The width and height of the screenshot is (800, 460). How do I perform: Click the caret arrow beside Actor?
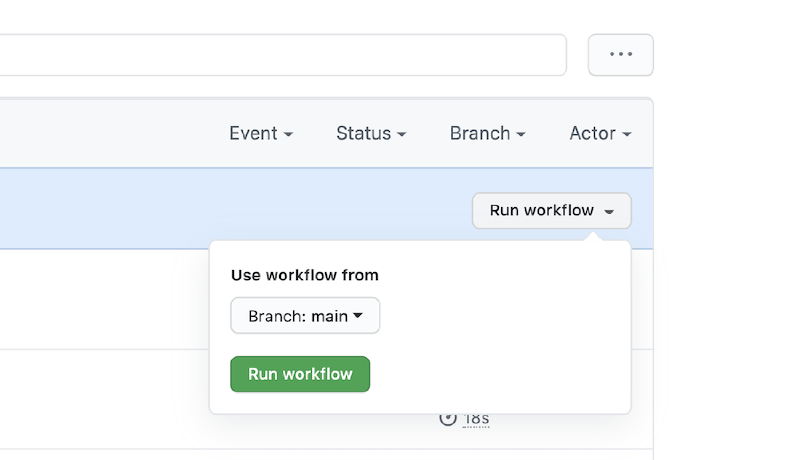coord(626,134)
